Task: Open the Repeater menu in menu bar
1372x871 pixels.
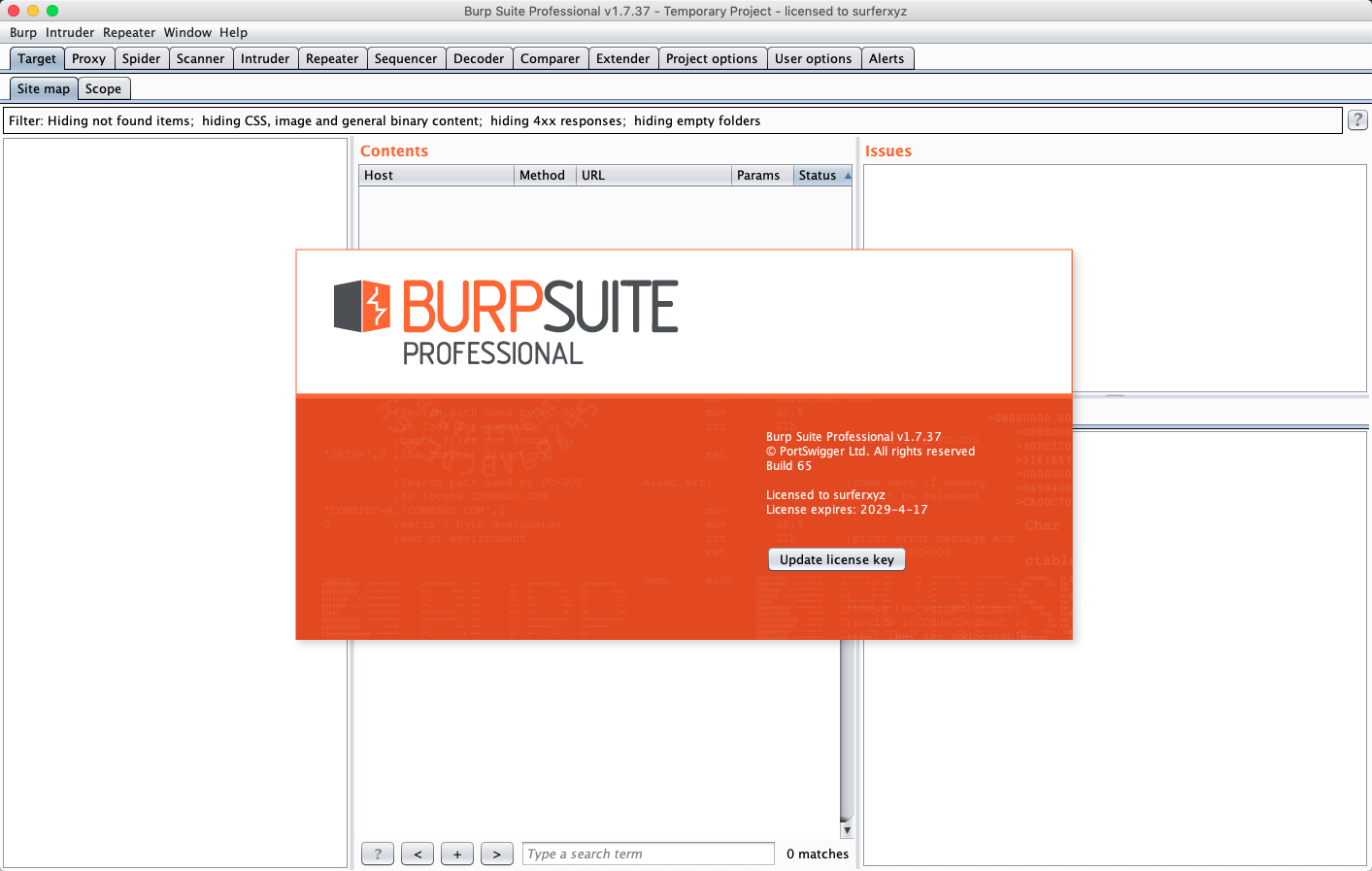Action: [x=129, y=32]
